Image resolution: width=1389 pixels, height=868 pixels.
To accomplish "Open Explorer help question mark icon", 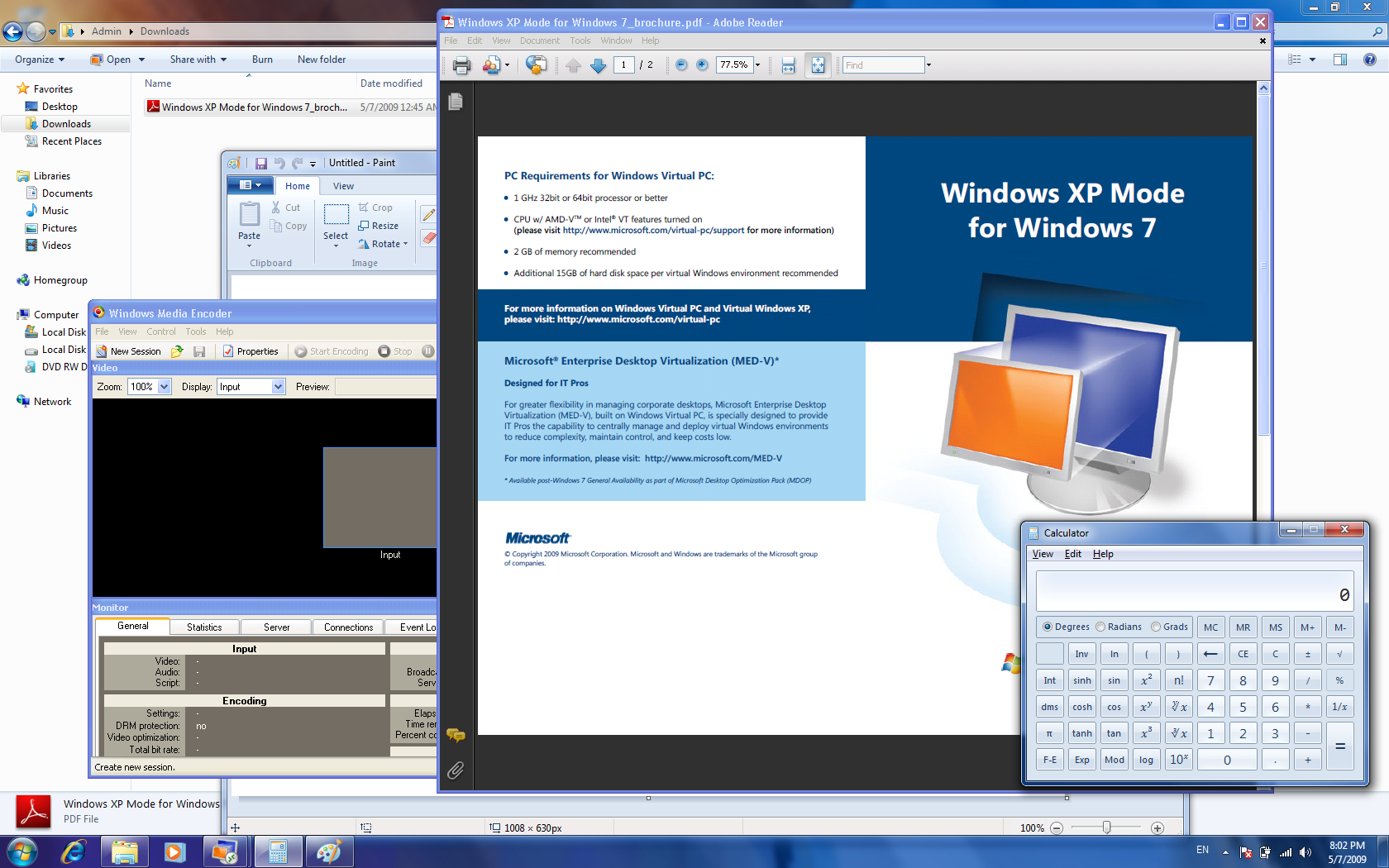I will [x=1370, y=60].
